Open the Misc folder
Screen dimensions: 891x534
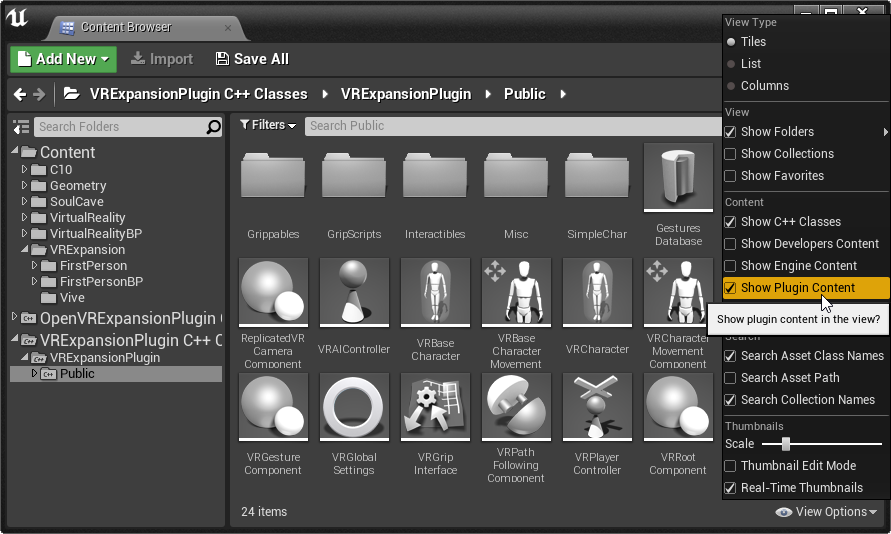[515, 176]
